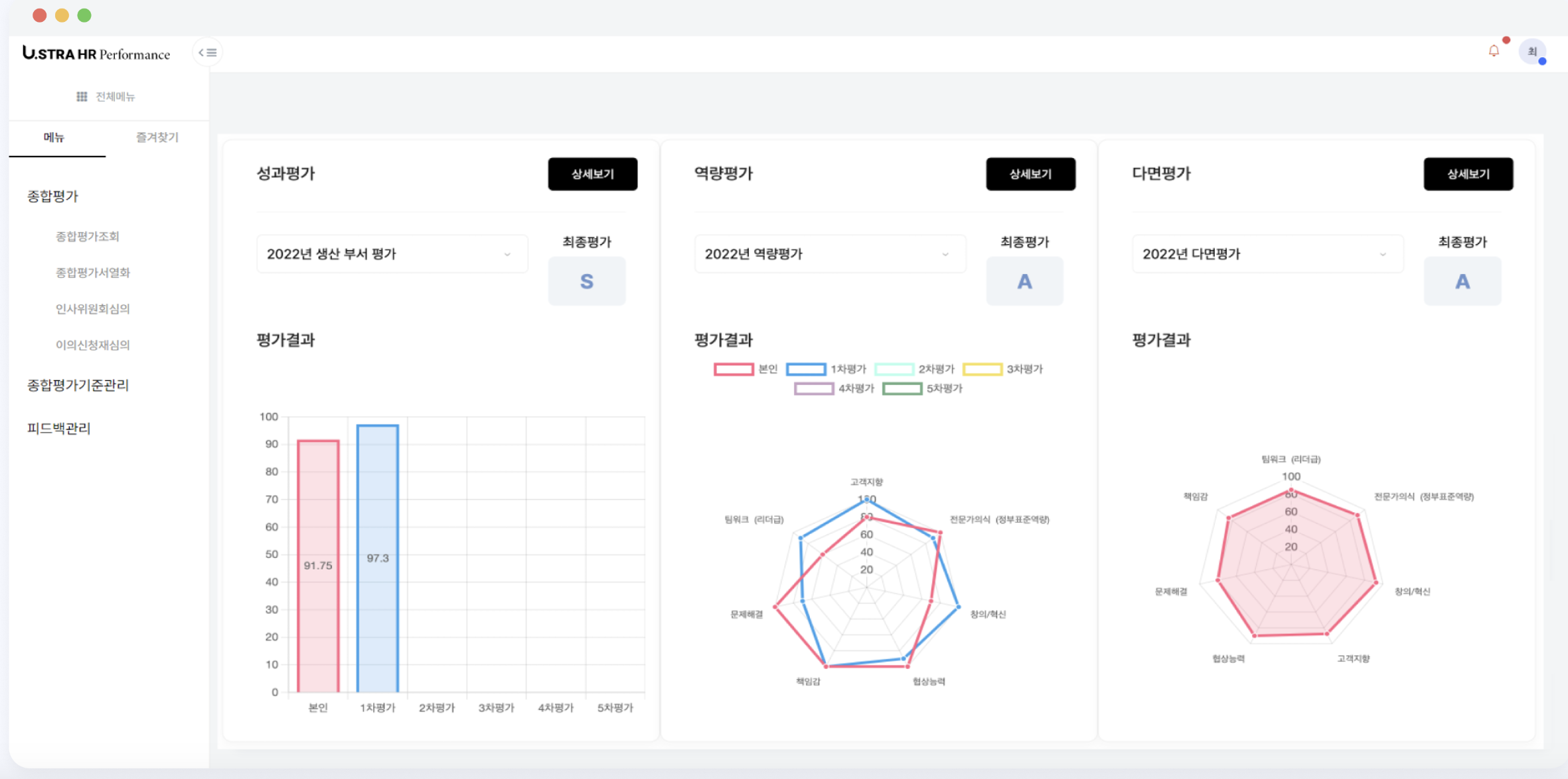Image resolution: width=1568 pixels, height=779 pixels.
Task: Open 2022년 생산 부서 평가 dropdown
Action: (x=392, y=254)
